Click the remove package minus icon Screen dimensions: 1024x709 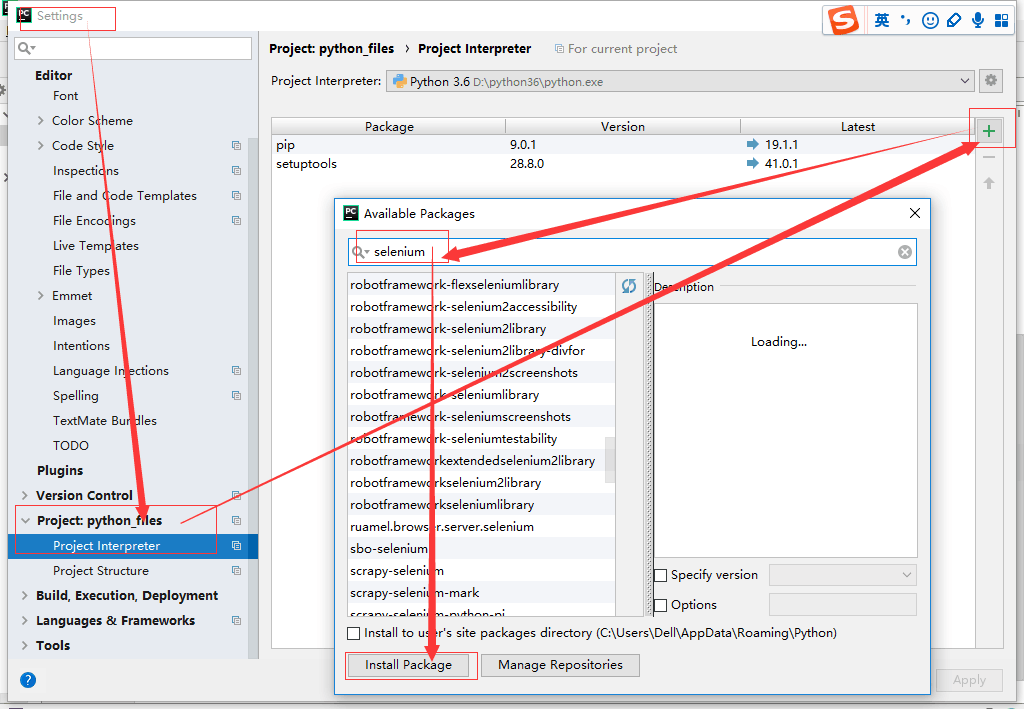(x=989, y=157)
